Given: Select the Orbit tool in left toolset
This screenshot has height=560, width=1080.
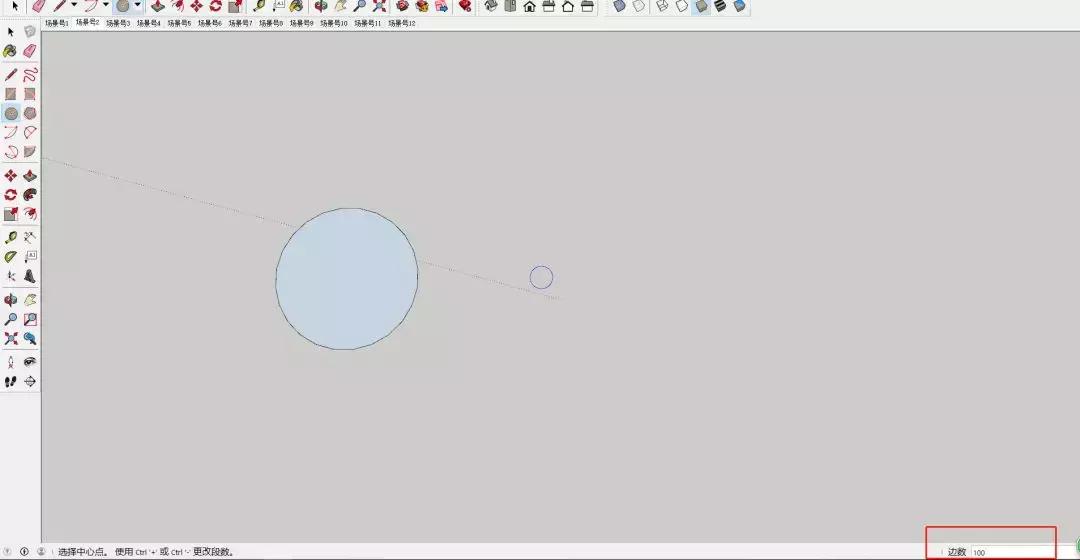Looking at the screenshot, I should point(10,300).
